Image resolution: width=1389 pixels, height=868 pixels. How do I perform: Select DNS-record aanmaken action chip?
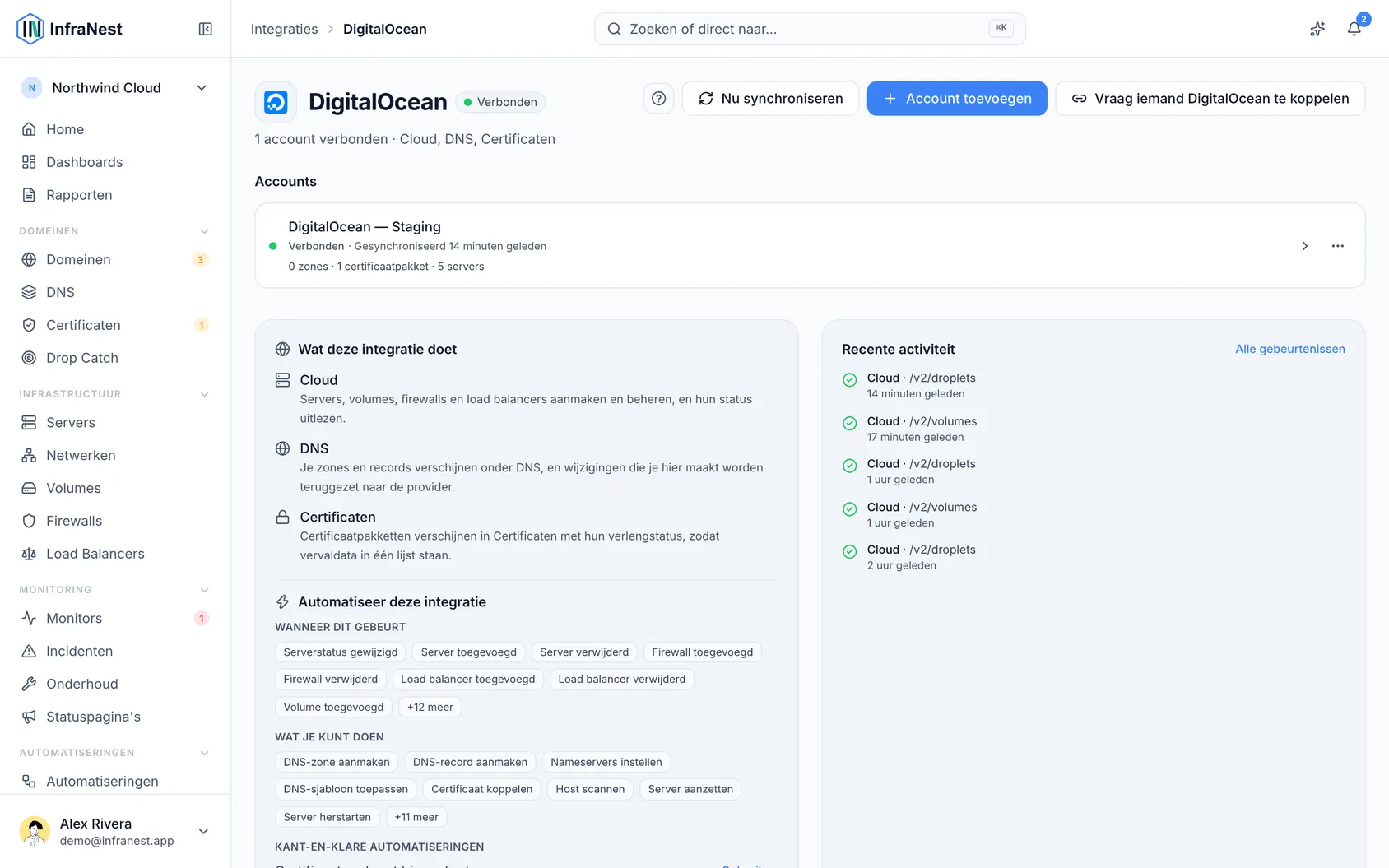(x=470, y=763)
